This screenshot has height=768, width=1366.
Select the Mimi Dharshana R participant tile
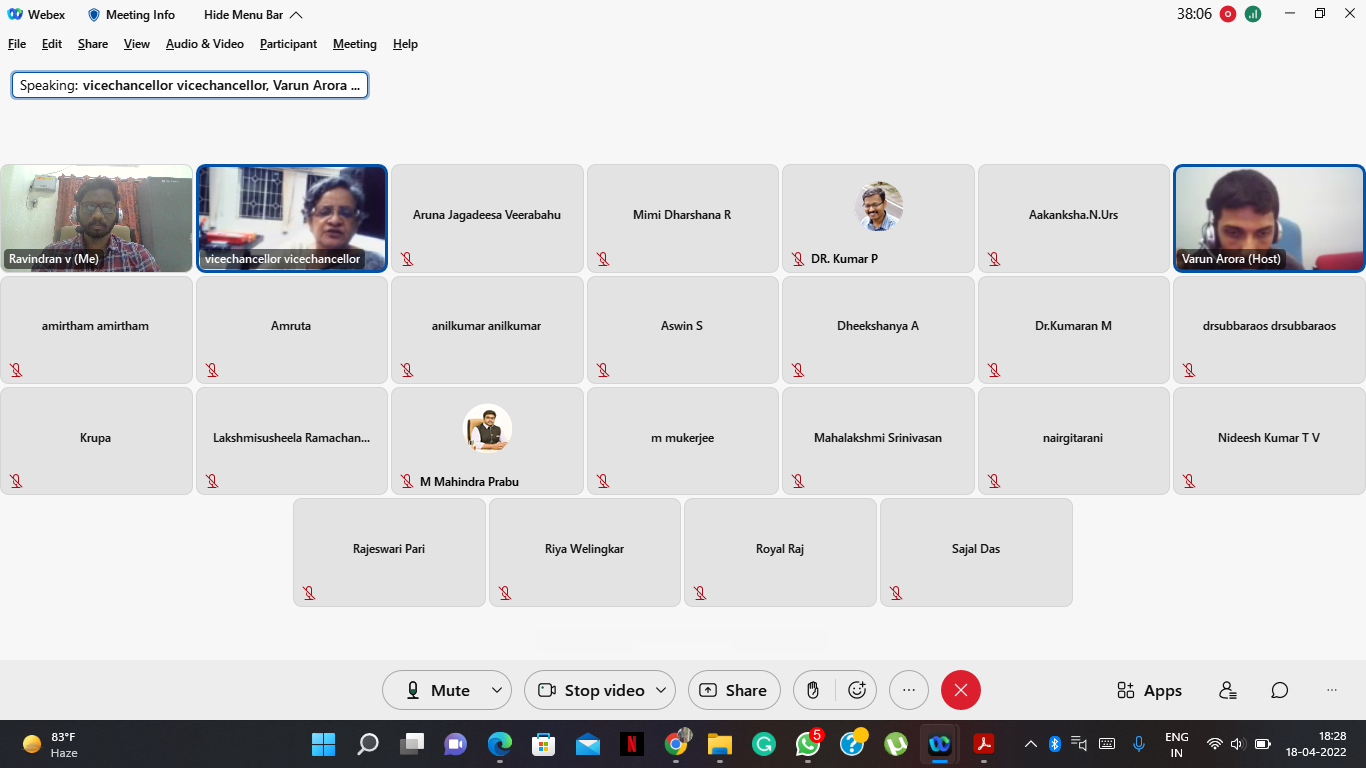click(x=683, y=218)
